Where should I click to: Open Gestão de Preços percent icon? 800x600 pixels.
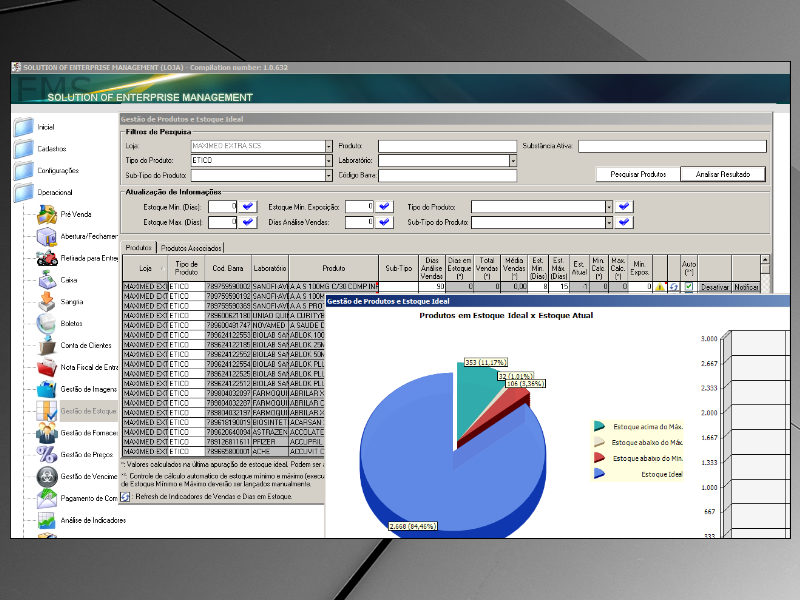pos(47,455)
